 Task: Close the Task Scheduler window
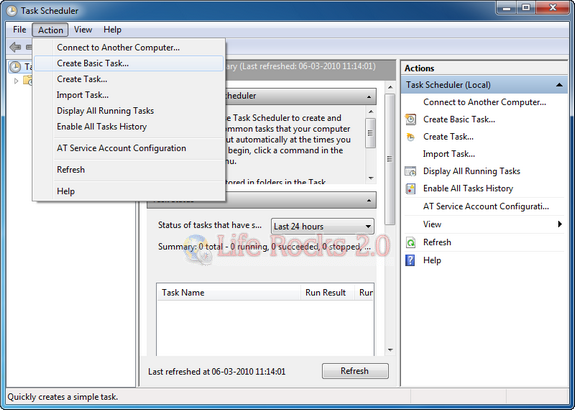click(x=552, y=8)
